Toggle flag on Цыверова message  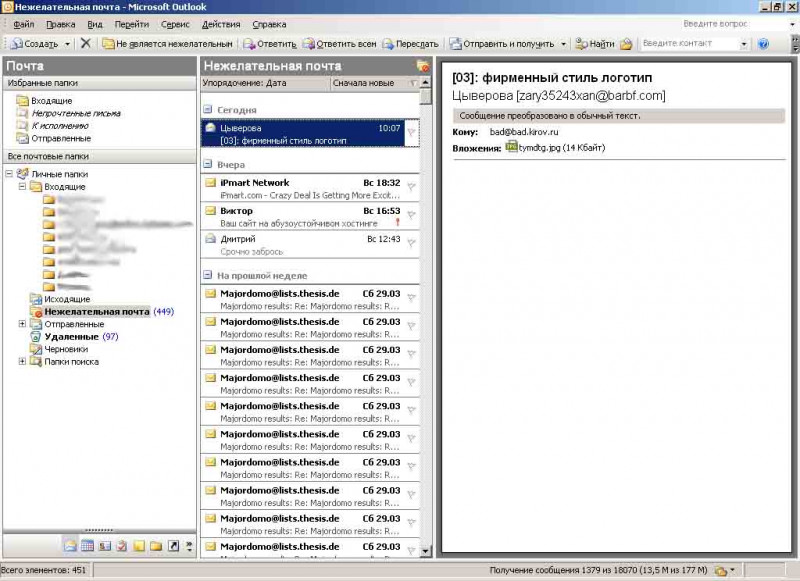[x=411, y=134]
